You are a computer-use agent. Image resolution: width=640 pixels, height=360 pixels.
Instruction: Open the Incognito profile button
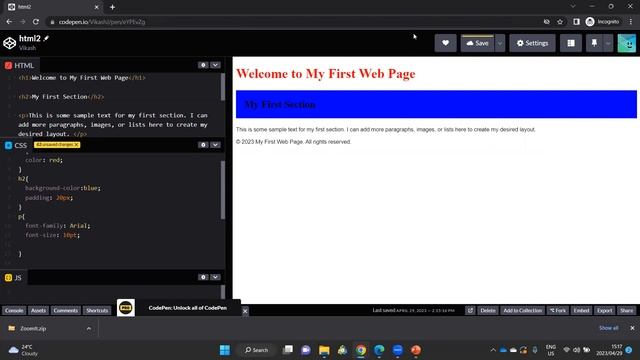602,22
